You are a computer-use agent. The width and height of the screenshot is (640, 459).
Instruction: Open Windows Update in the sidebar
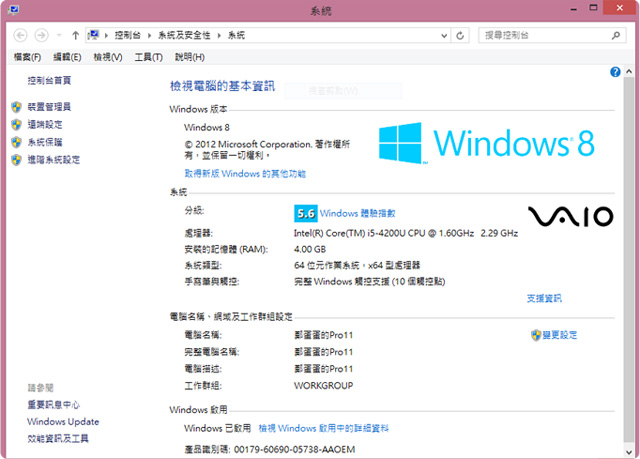(x=63, y=421)
